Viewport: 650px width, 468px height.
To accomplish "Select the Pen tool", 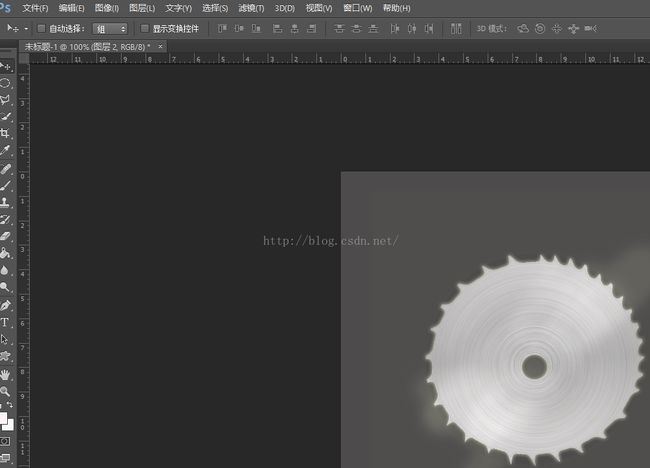I will (6, 305).
